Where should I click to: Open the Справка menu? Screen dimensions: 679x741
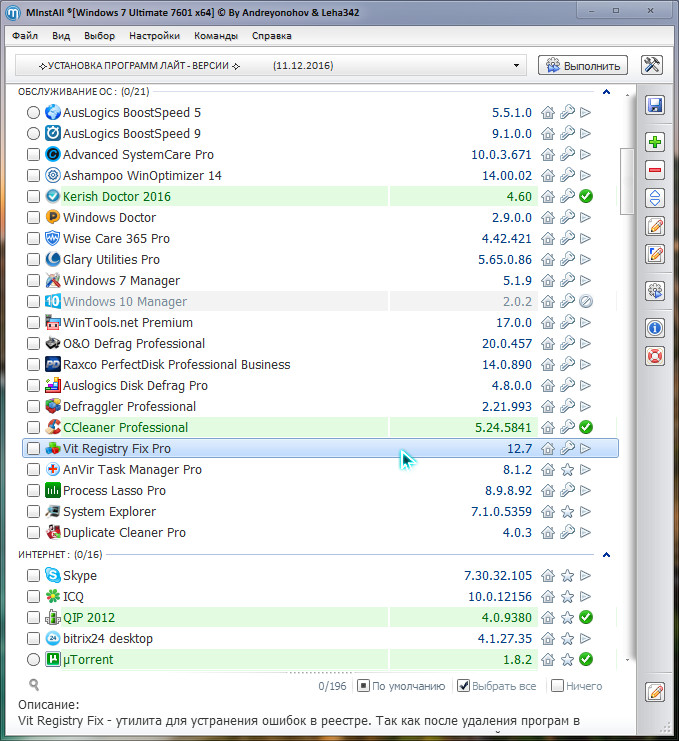coord(271,36)
